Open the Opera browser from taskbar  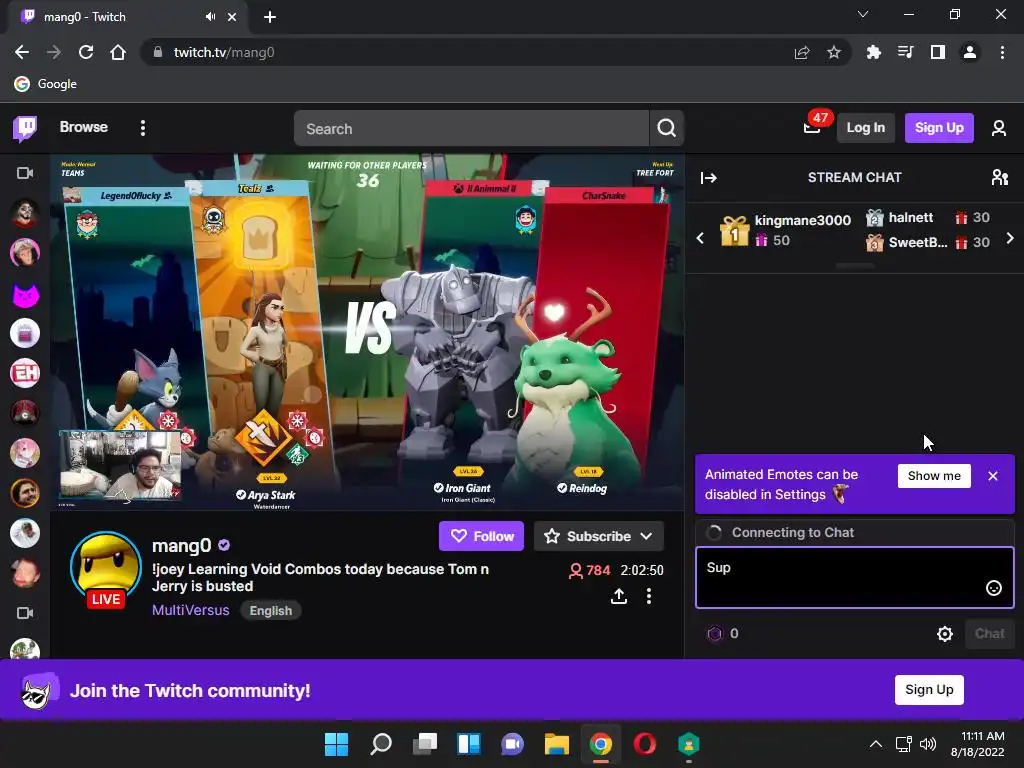coord(645,744)
